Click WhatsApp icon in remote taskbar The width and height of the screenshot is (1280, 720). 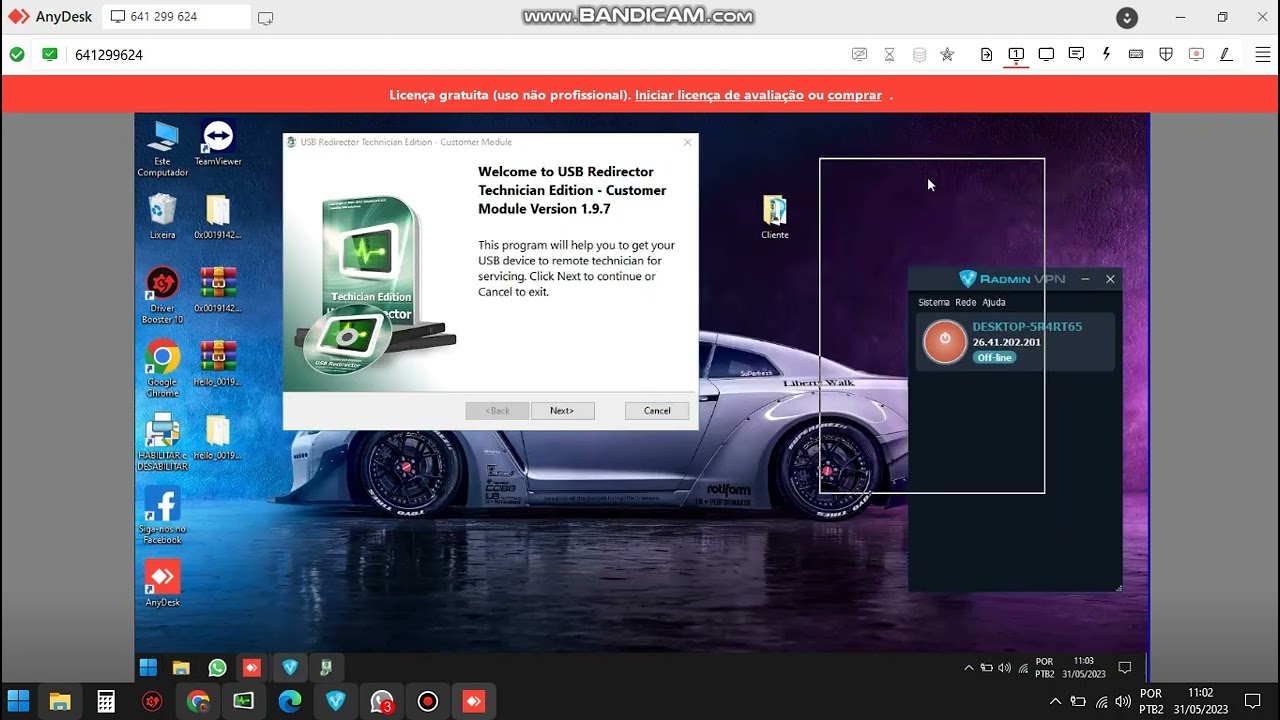coord(217,668)
